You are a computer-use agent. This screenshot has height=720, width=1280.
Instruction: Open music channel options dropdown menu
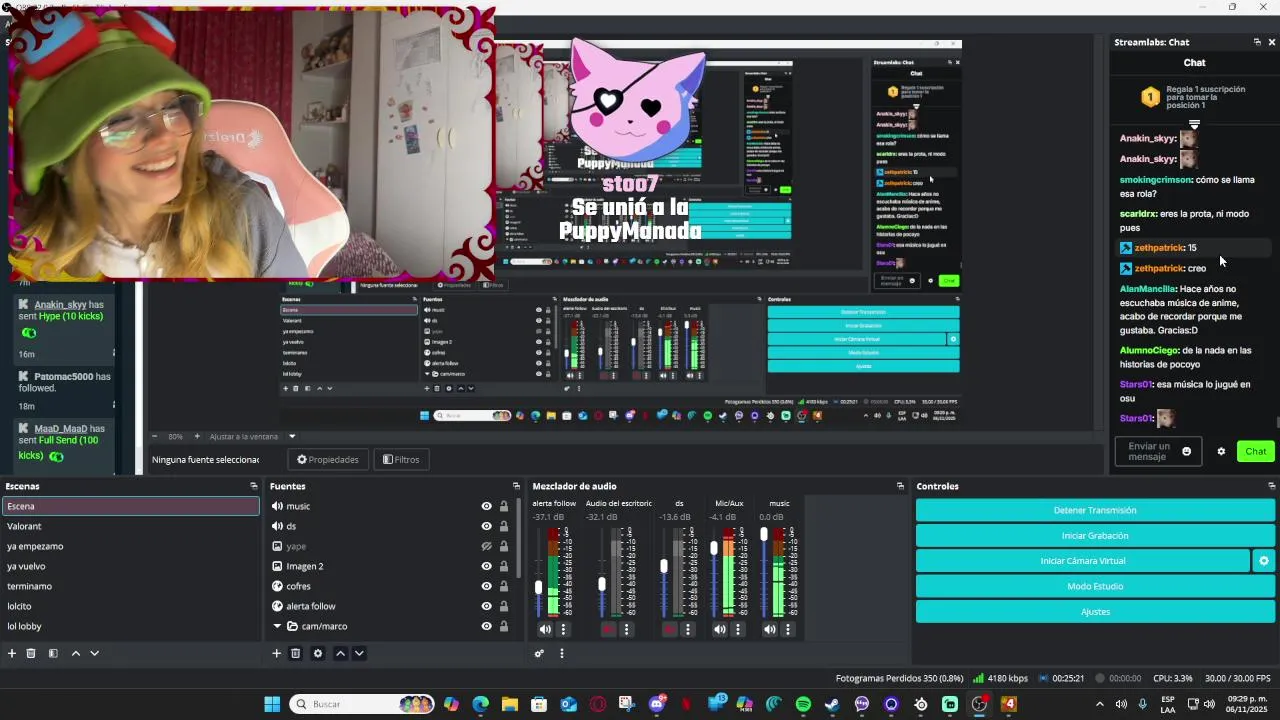[788, 629]
